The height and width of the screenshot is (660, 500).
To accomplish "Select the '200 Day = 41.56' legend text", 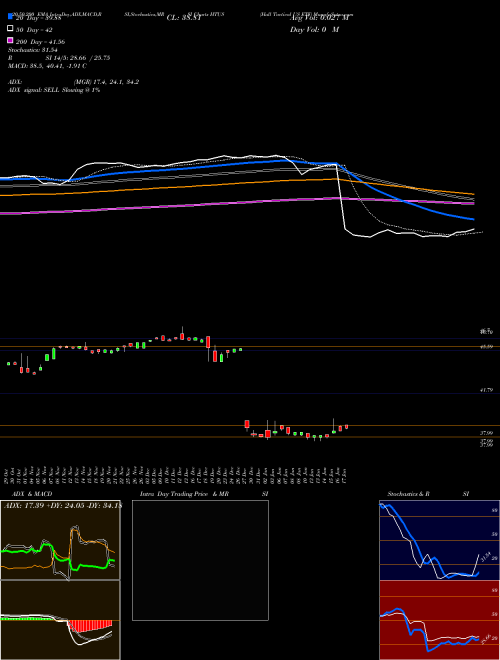I will [40, 42].
